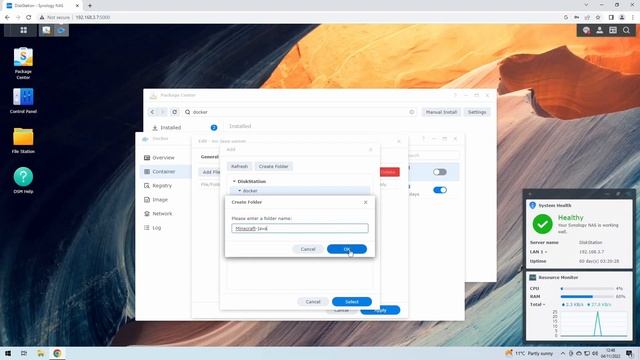This screenshot has height=360, width=640.
Task: Open the System Health widget shield icon
Action: (532, 205)
